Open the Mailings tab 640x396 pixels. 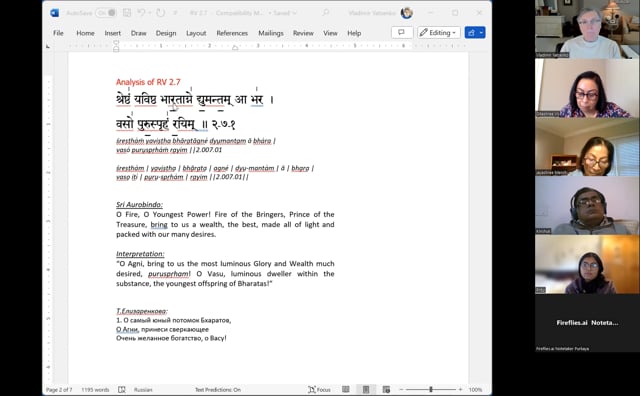[x=271, y=33]
